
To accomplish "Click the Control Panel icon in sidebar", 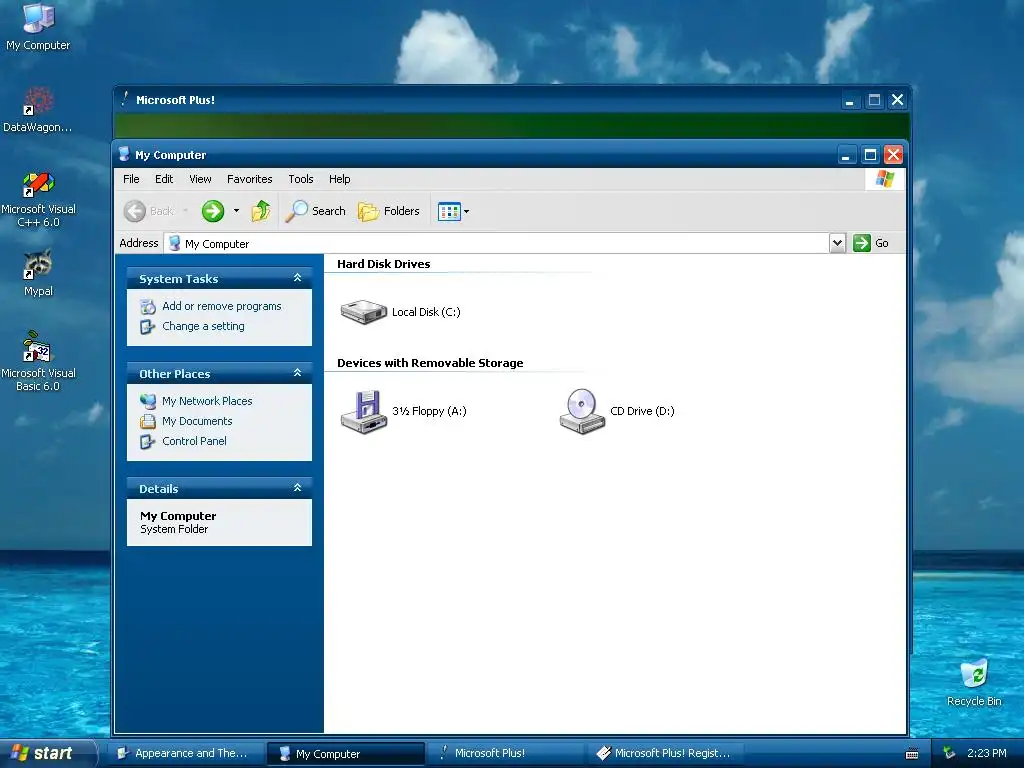I will [x=148, y=441].
